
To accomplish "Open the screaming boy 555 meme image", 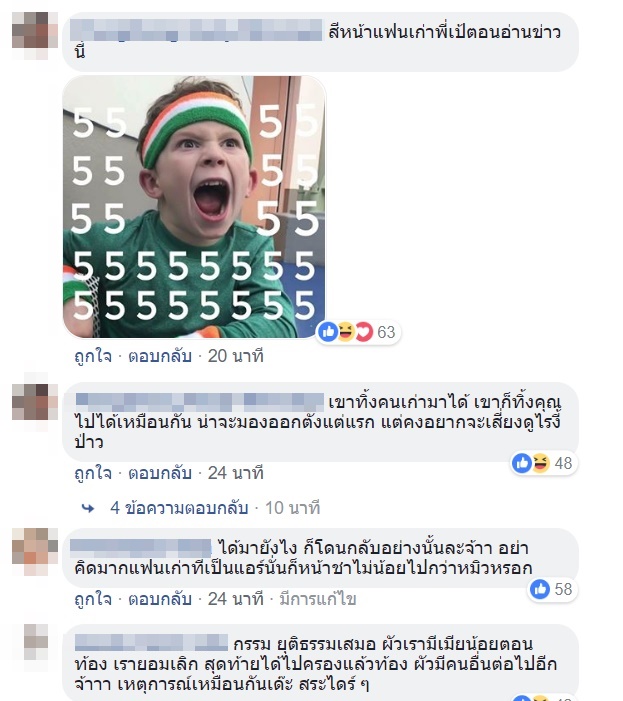I will [x=194, y=207].
